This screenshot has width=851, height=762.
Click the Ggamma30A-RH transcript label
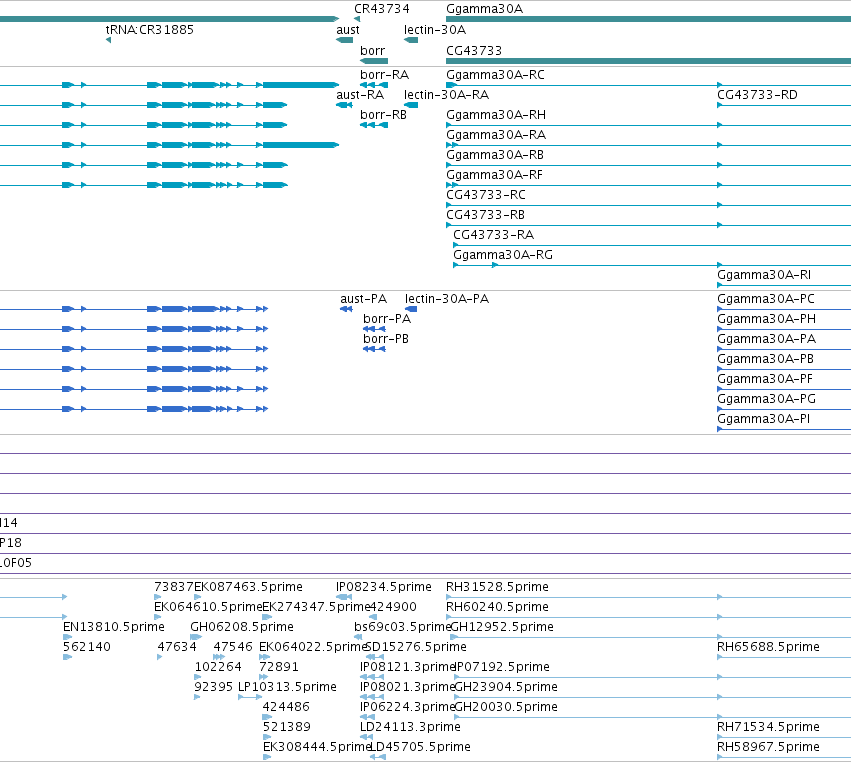(496, 115)
